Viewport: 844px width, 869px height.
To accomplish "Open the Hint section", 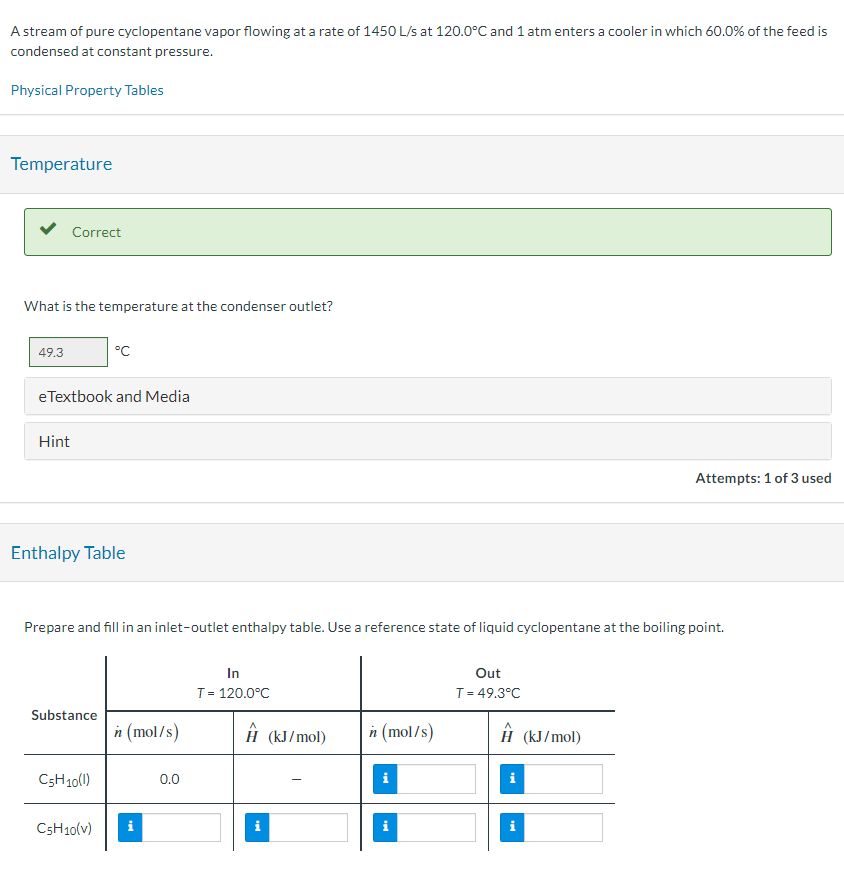I will 427,441.
